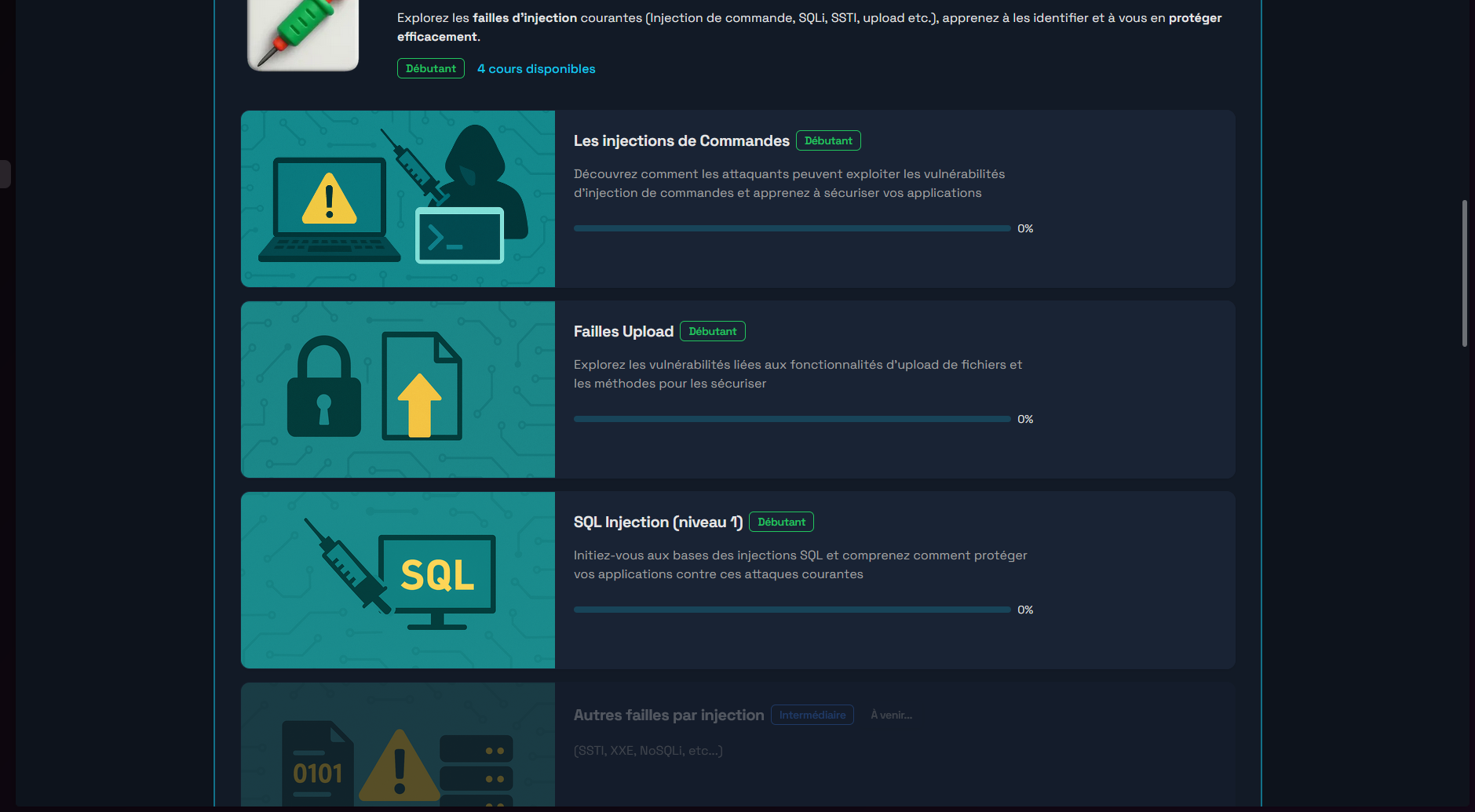Screen dimensions: 1475x812
Task: Click the Autres failles par injection title
Action: [669, 715]
